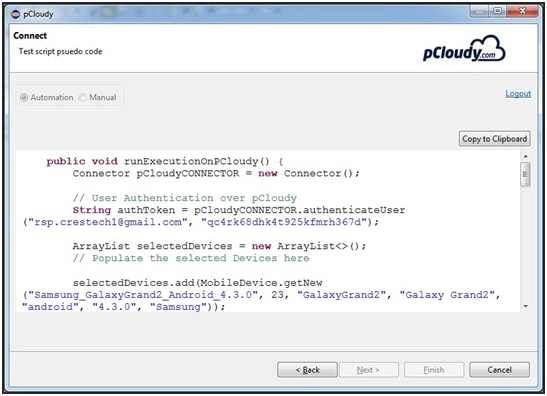Image resolution: width=547 pixels, height=396 pixels.
Task: Click the "Samsung_GalaxyGrand2_Android_4.3.0" string
Action: 143,295
